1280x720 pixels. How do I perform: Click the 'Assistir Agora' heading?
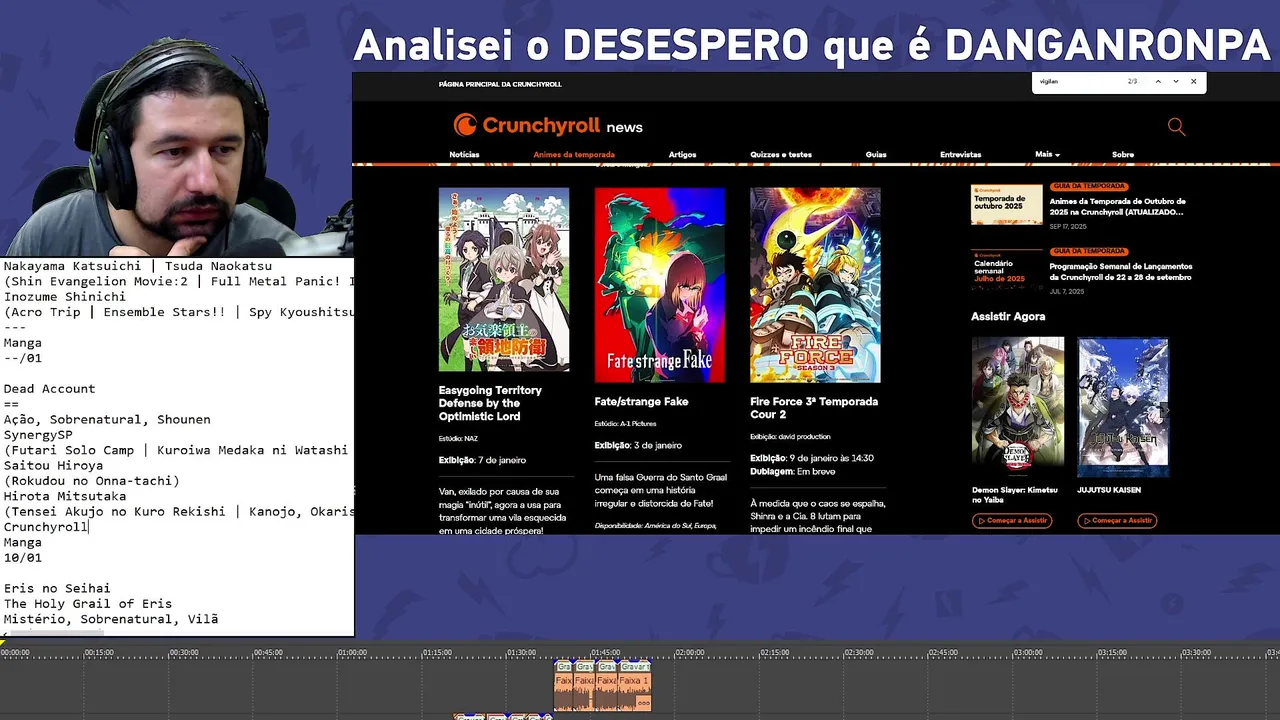coord(1008,316)
